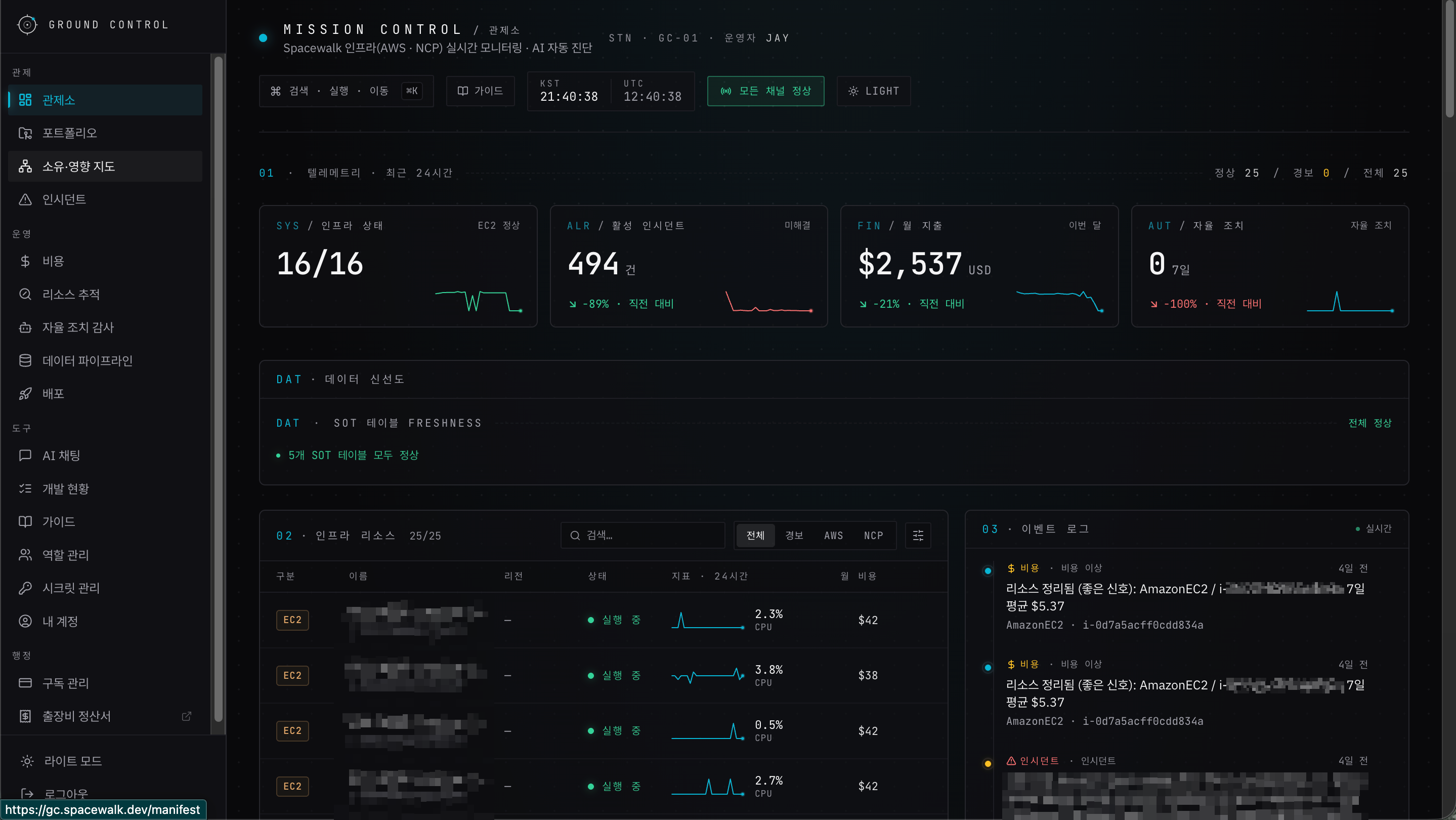Open the 구독 관리 card icon
This screenshot has height=820, width=1456.
25,683
